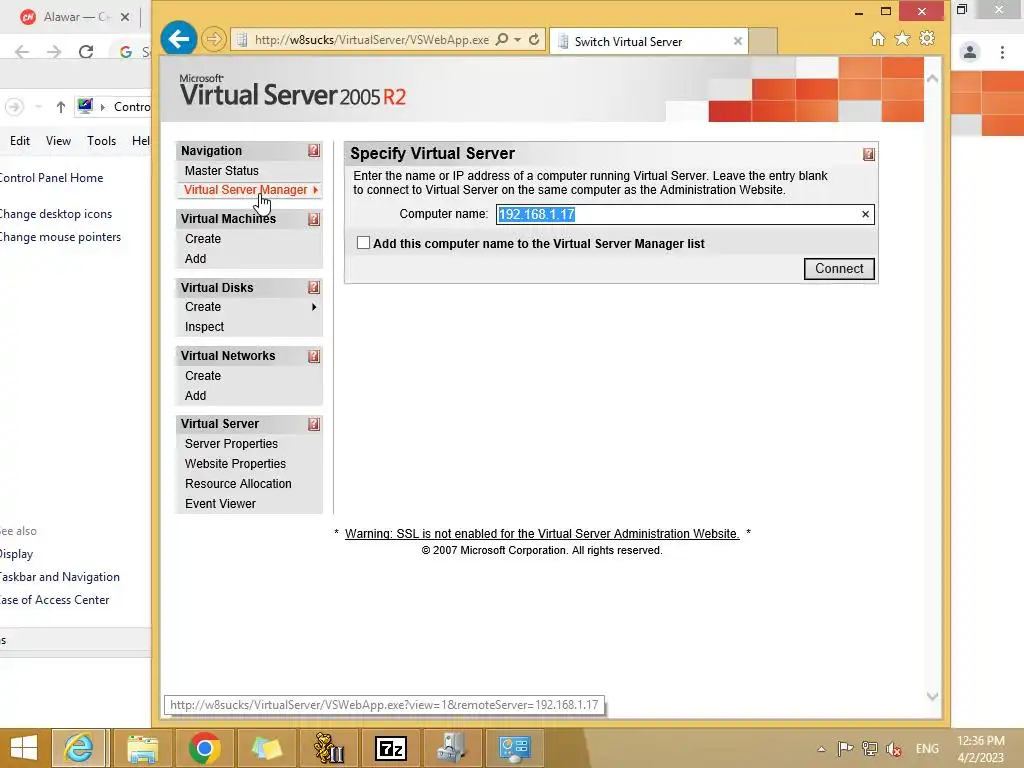The height and width of the screenshot is (768, 1024).
Task: Click Create under Virtual Networks
Action: (203, 376)
